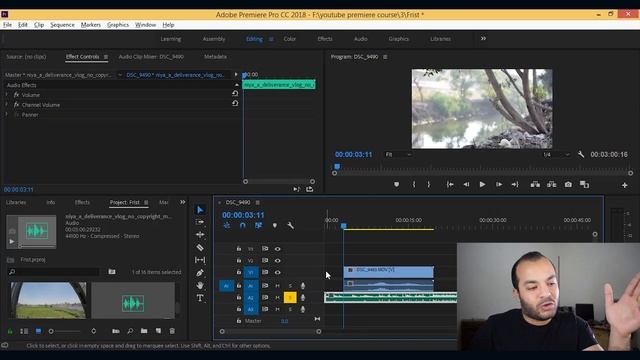Screen dimensions: 640x360
Task: Select the Ripple Edit tool
Action: (x=200, y=235)
